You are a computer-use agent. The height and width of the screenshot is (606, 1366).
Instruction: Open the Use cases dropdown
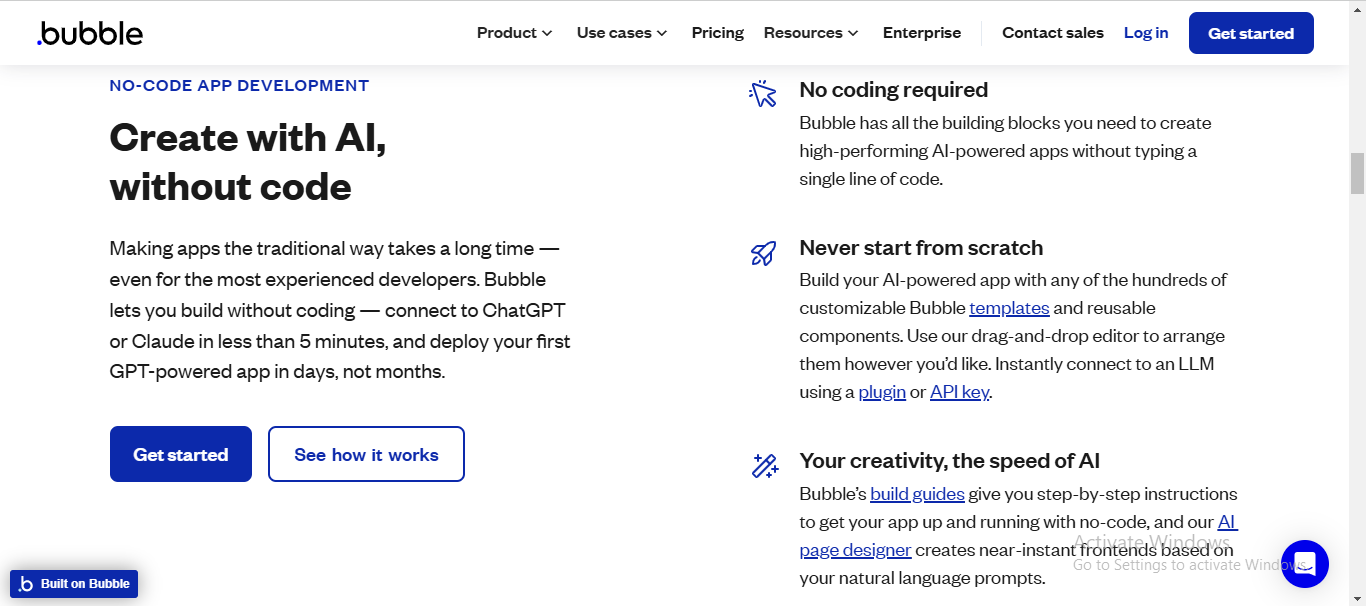pyautogui.click(x=621, y=32)
